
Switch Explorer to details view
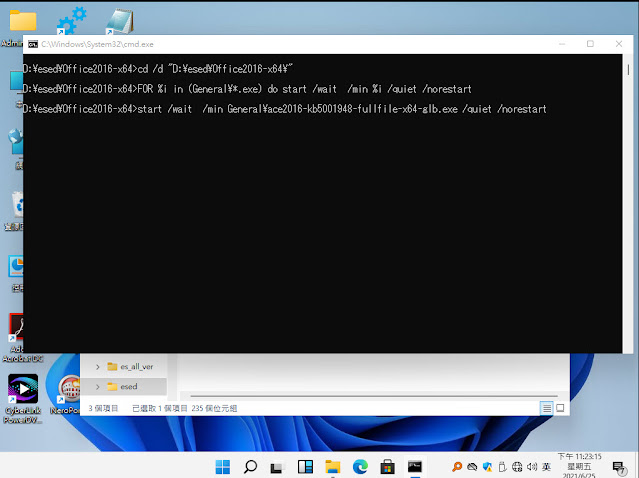tap(546, 408)
